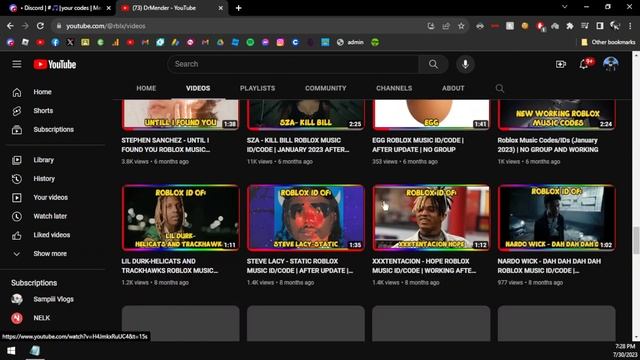Switch to the PLAYLISTS tab
Image resolution: width=640 pixels, height=360 pixels.
click(x=258, y=88)
